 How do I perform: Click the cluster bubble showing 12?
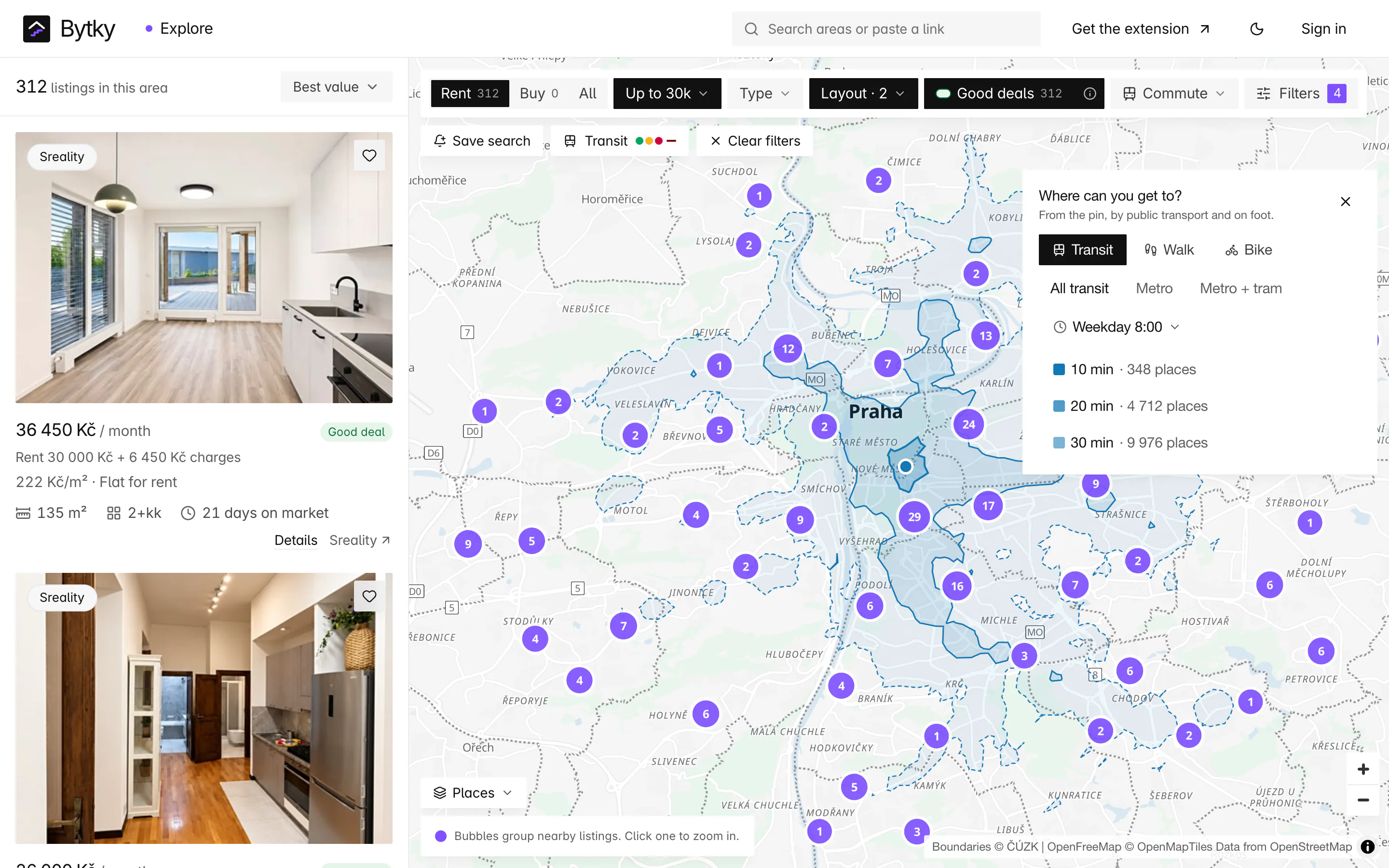click(788, 349)
